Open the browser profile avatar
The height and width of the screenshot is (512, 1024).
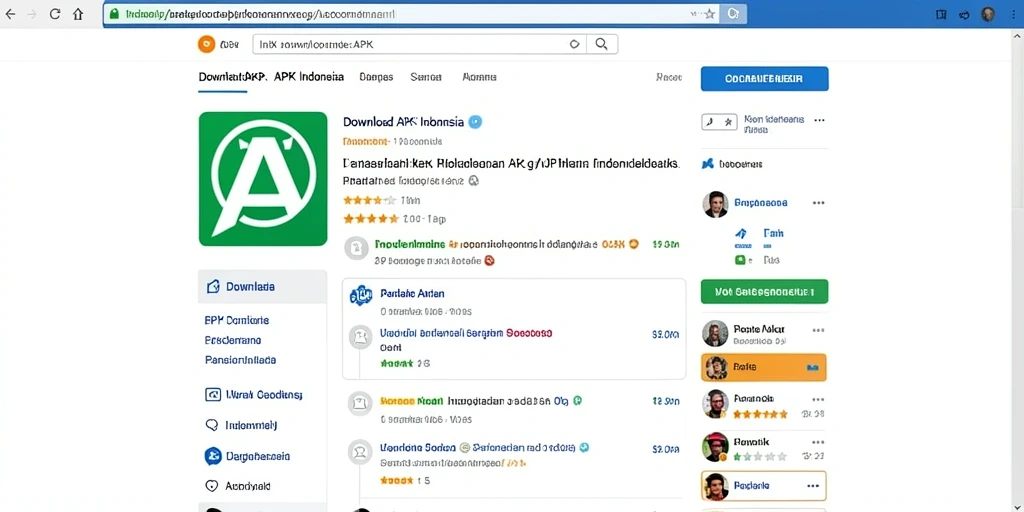[x=988, y=14]
